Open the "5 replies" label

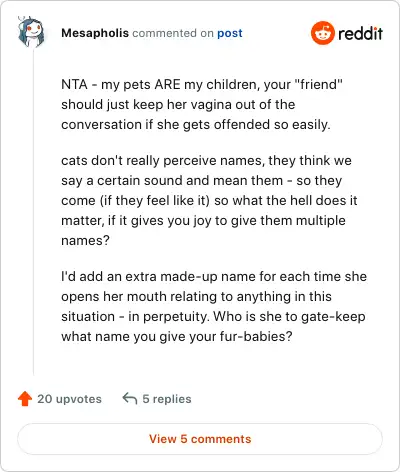coord(167,399)
